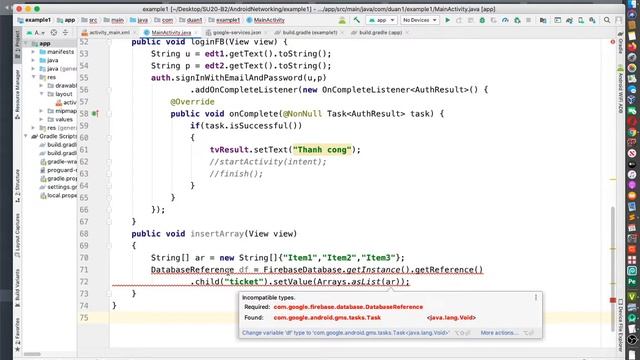The width and height of the screenshot is (640, 360).
Task: Click the green Debug bug icon
Action: pyautogui.click(x=482, y=20)
